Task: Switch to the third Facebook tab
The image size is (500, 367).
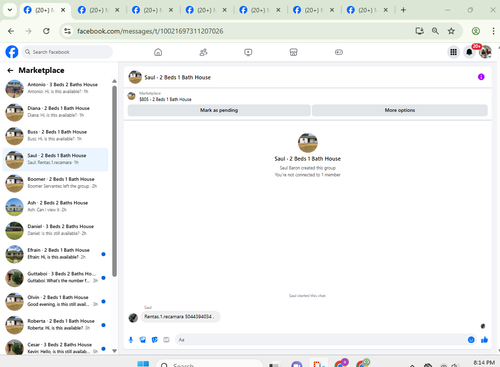Action: (x=153, y=10)
